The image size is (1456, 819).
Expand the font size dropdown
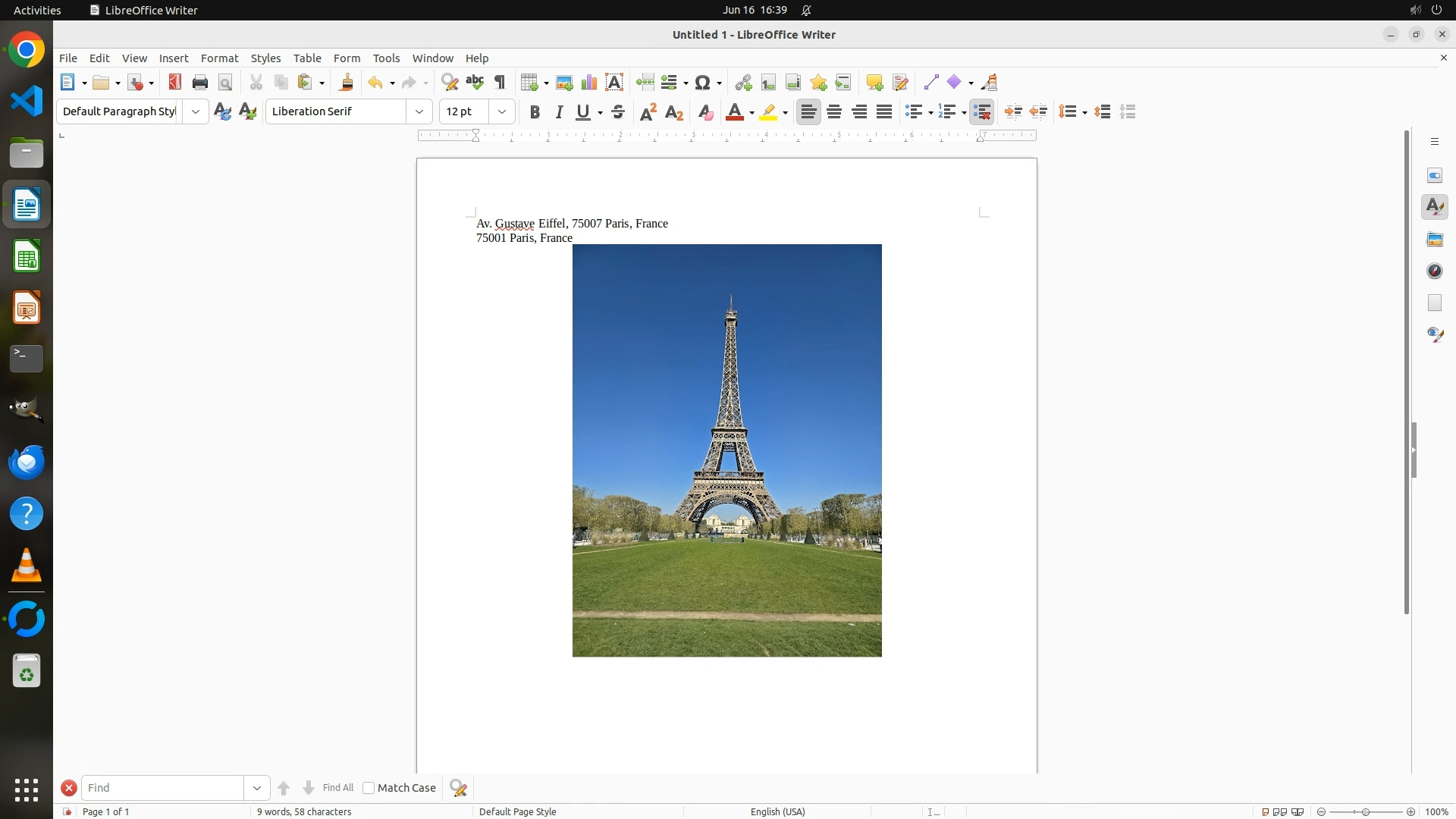[502, 112]
